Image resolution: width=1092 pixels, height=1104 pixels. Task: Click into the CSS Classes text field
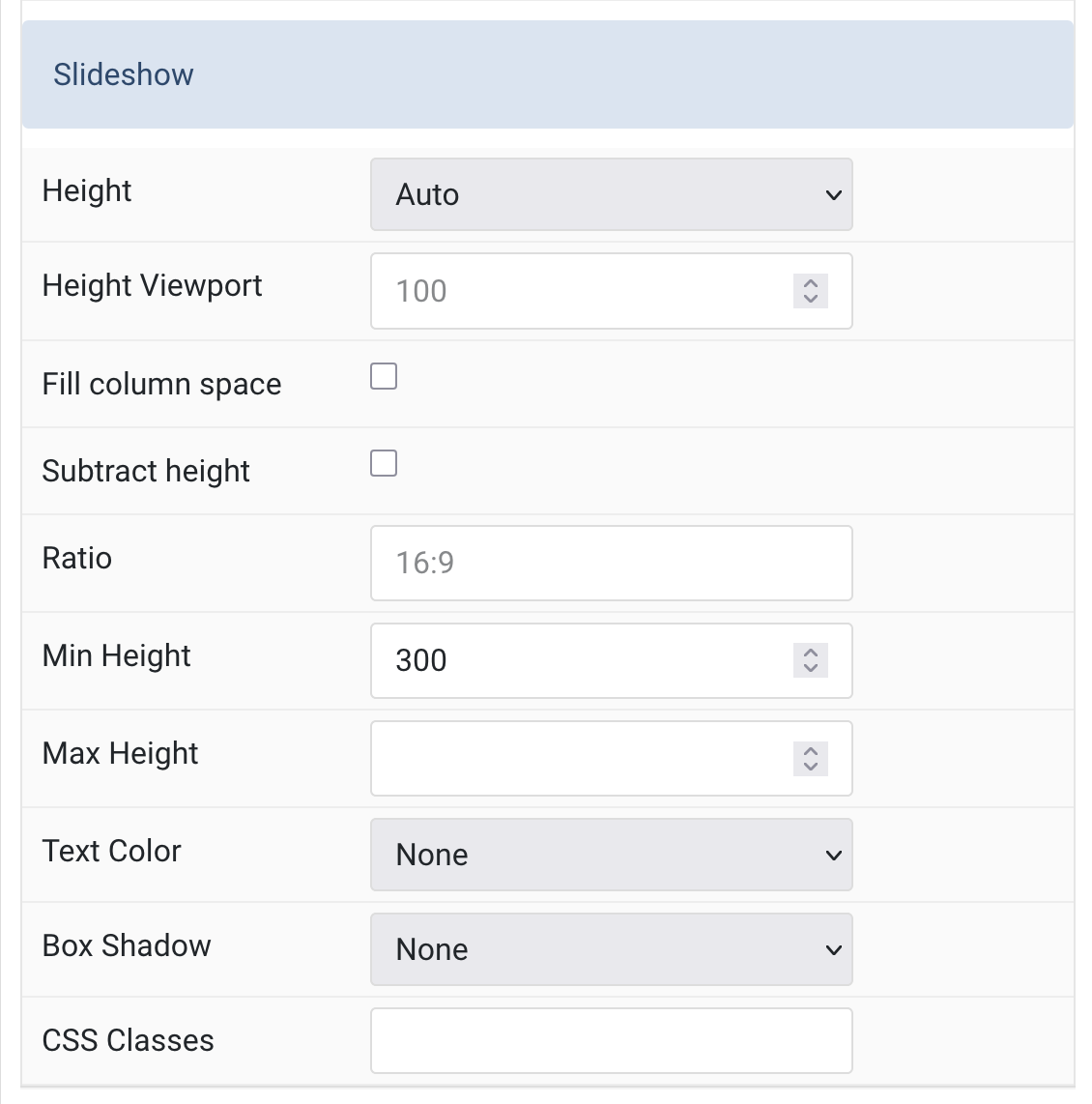(x=612, y=1040)
